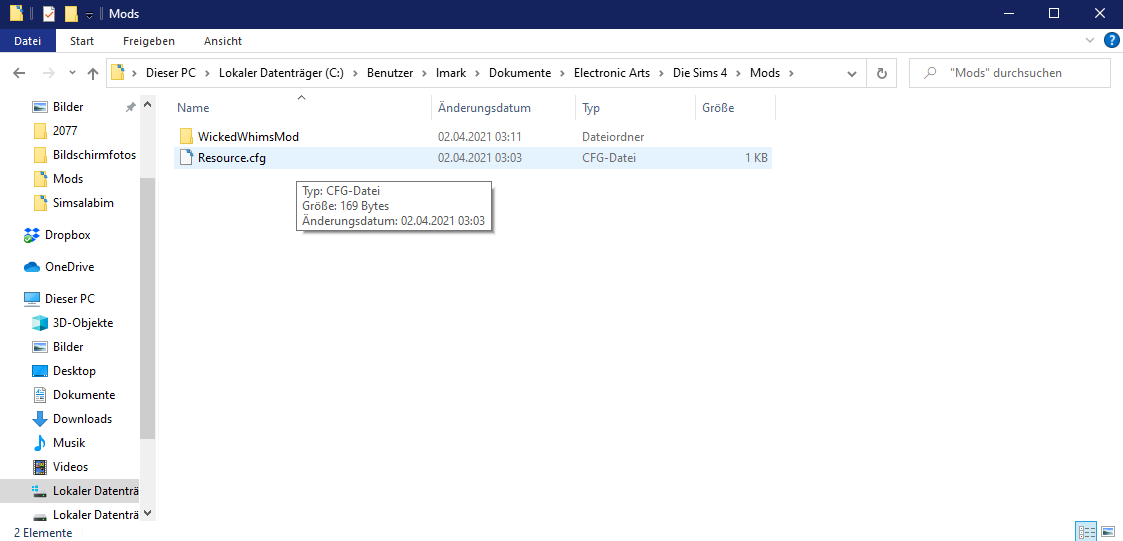Click the Resource.cfg file icon

coord(186,158)
